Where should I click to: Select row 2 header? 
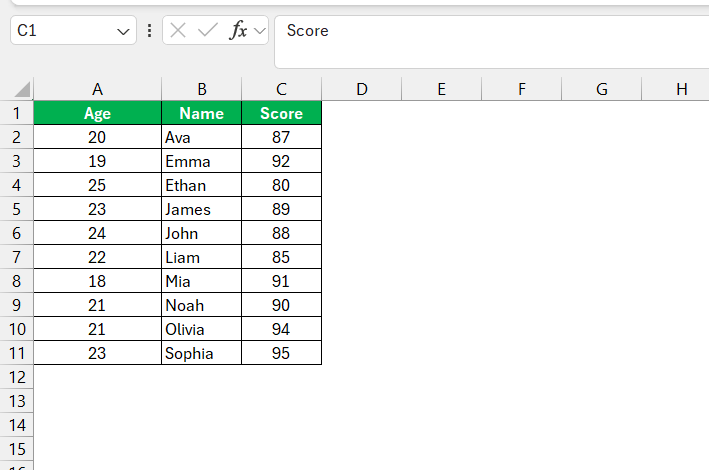[x=17, y=137]
